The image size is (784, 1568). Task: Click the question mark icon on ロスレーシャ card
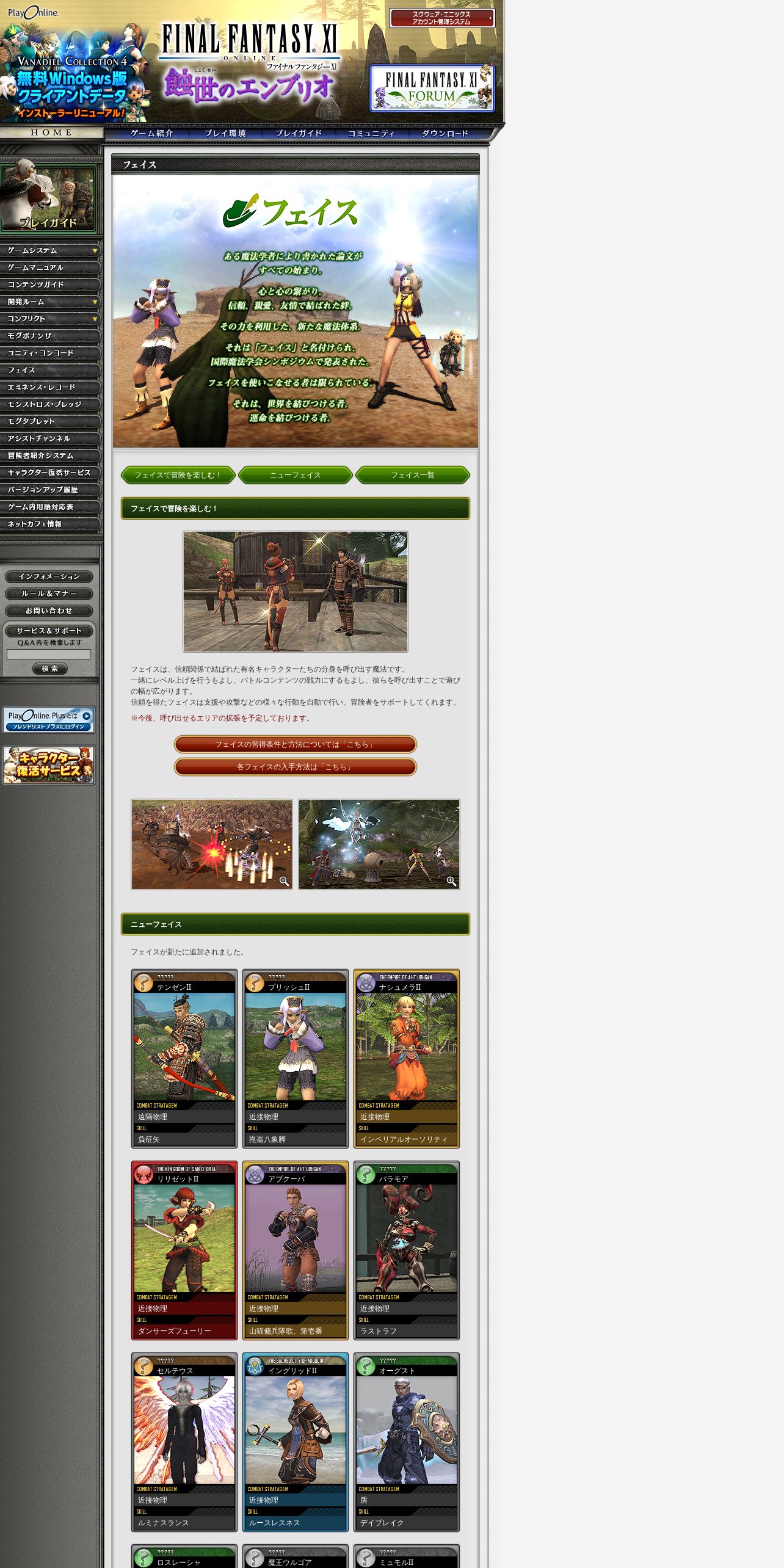(x=143, y=1558)
